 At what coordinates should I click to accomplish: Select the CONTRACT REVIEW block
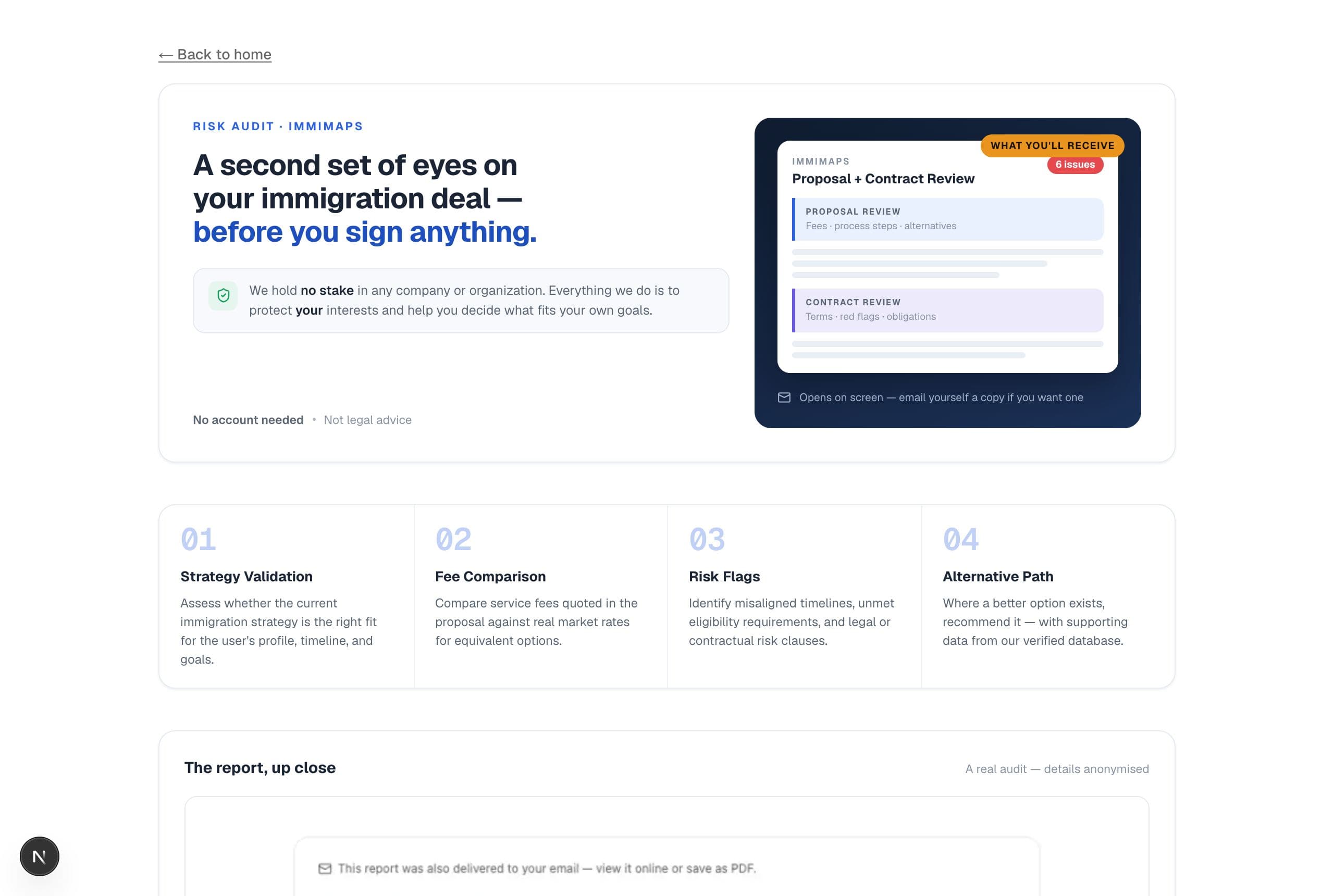click(948, 310)
